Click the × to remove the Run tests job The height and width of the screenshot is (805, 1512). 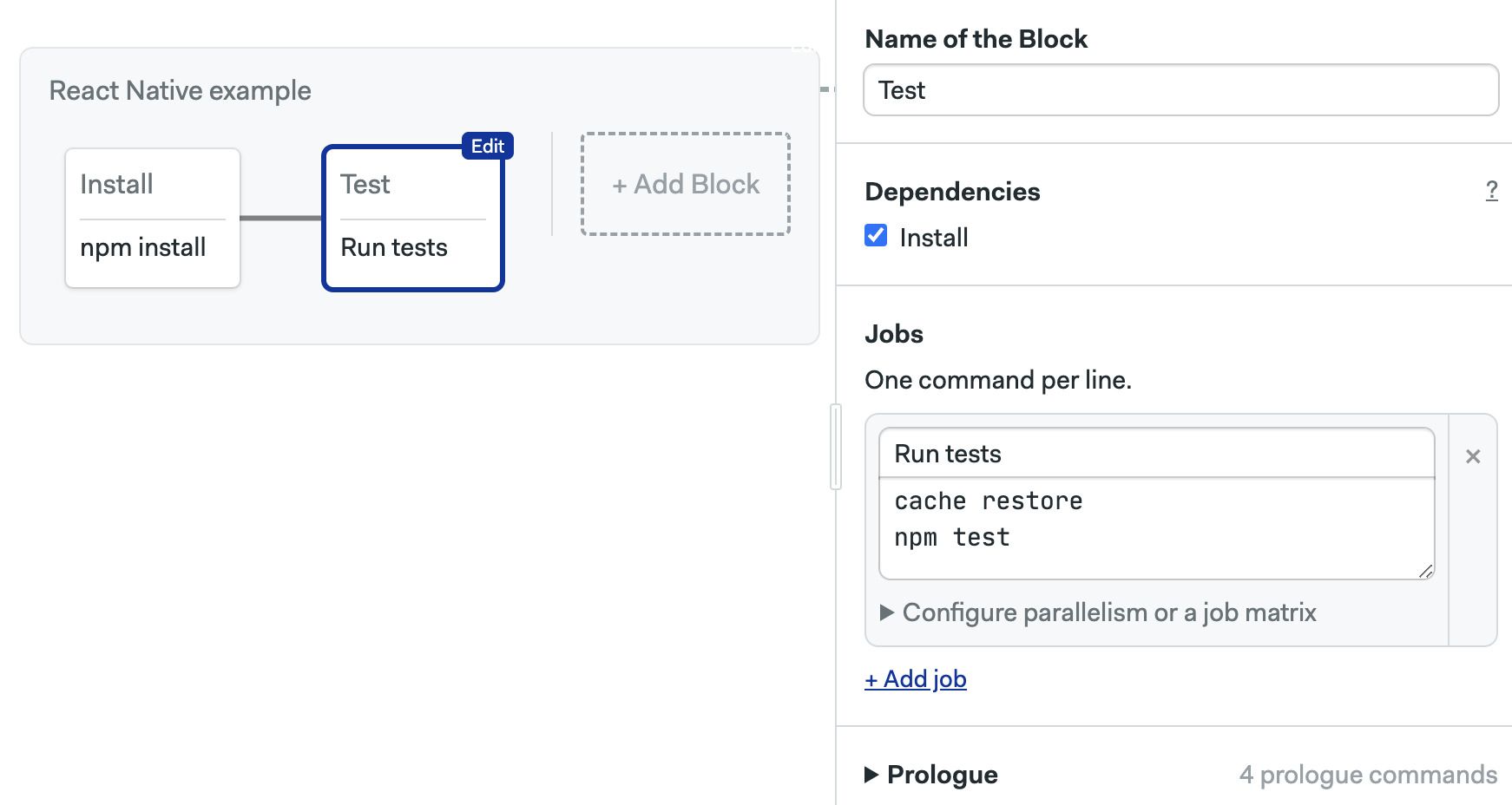pyautogui.click(x=1473, y=455)
